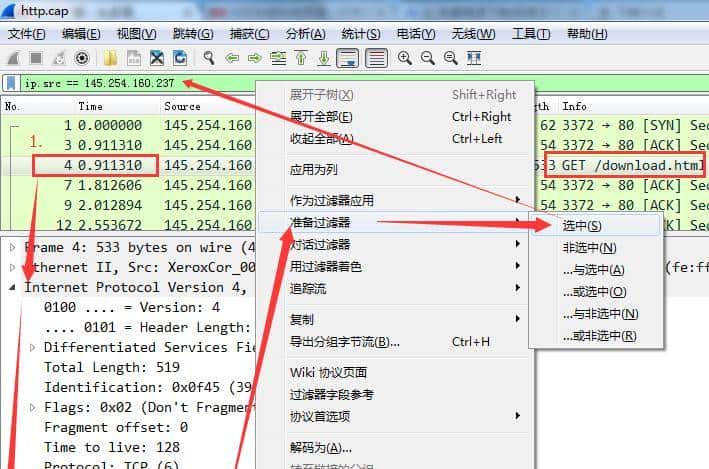The width and height of the screenshot is (709, 469).
Task: Open 准备过滤器 submenu
Action: 395,222
